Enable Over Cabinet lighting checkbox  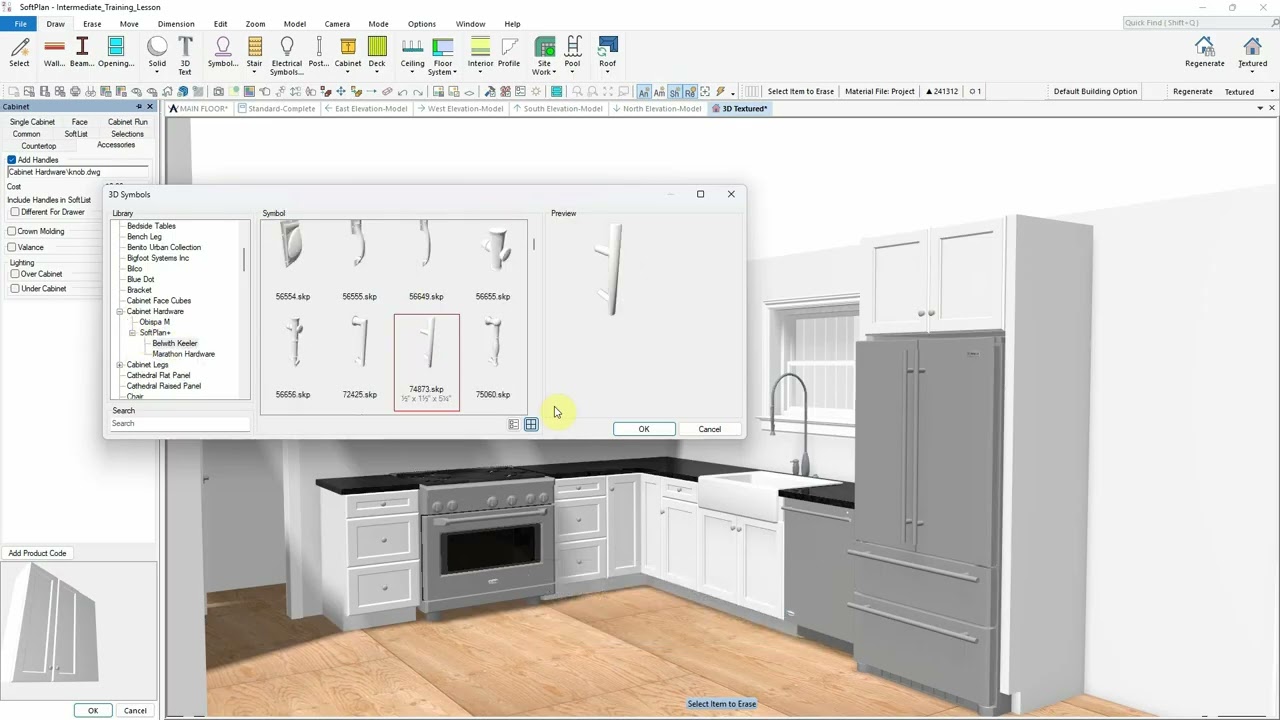(x=15, y=274)
